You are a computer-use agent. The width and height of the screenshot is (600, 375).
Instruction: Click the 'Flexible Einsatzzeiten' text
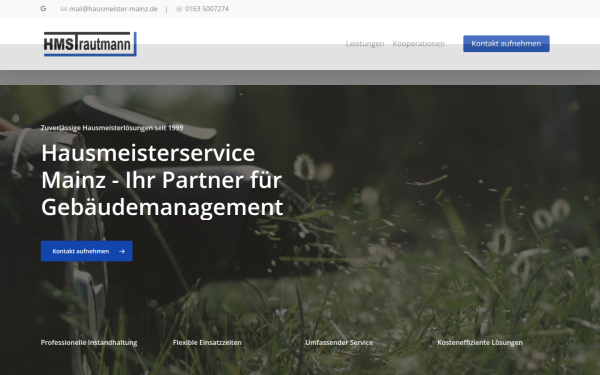[207, 342]
